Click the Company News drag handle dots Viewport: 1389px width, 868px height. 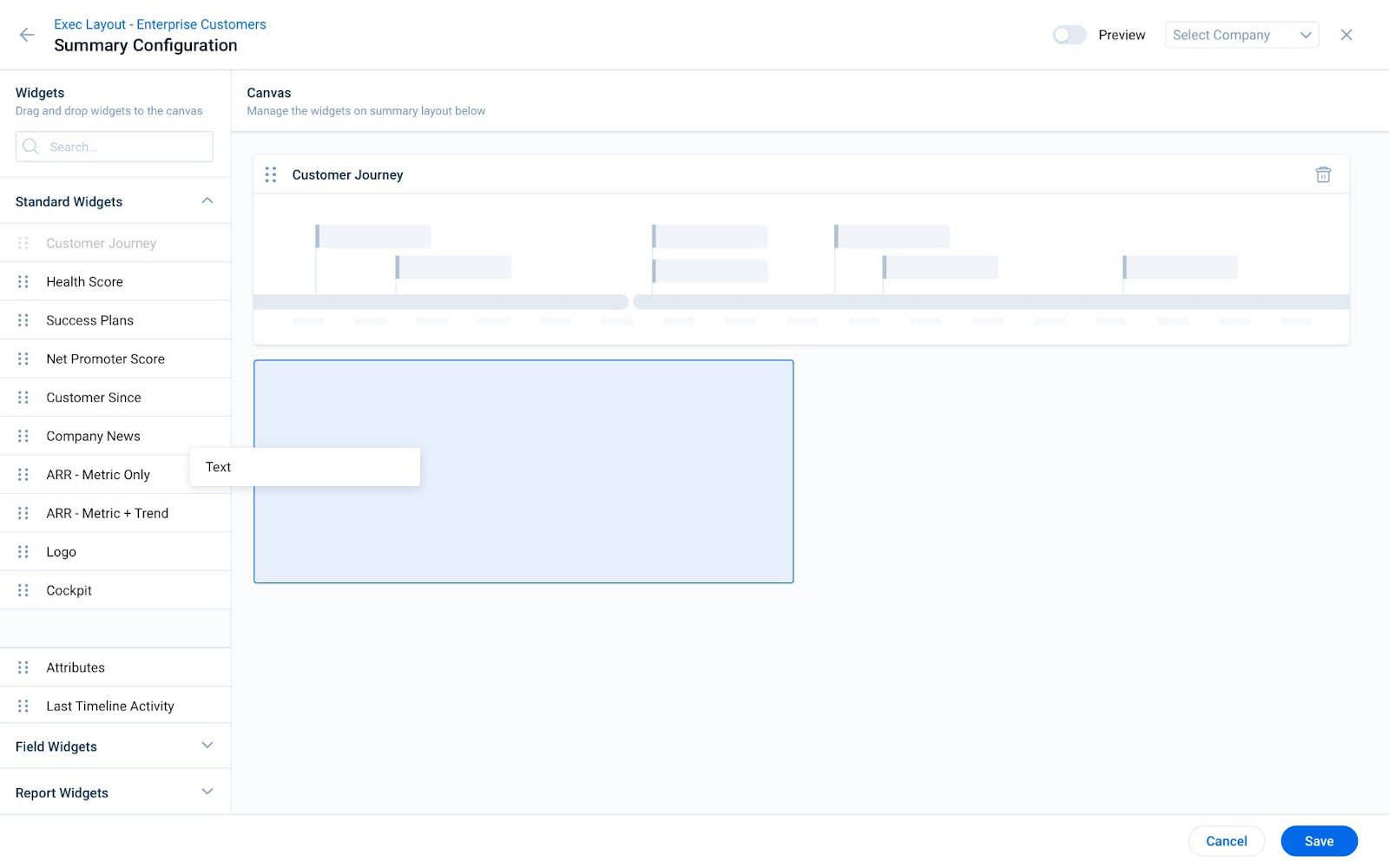(x=23, y=435)
